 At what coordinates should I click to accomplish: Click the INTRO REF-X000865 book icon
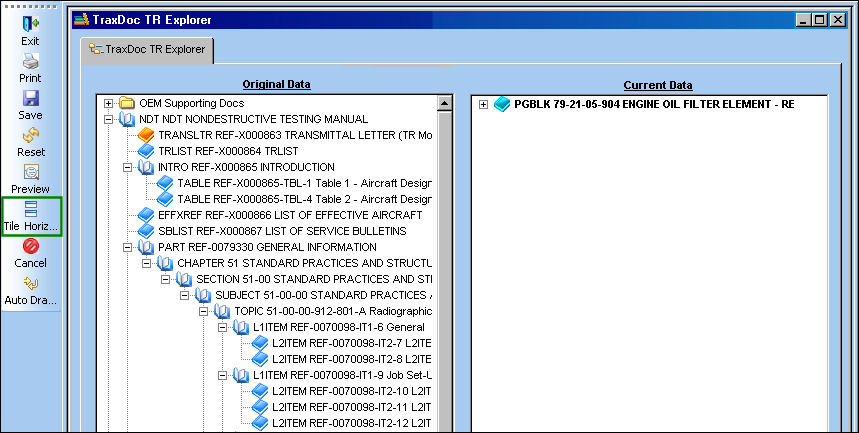coord(146,167)
